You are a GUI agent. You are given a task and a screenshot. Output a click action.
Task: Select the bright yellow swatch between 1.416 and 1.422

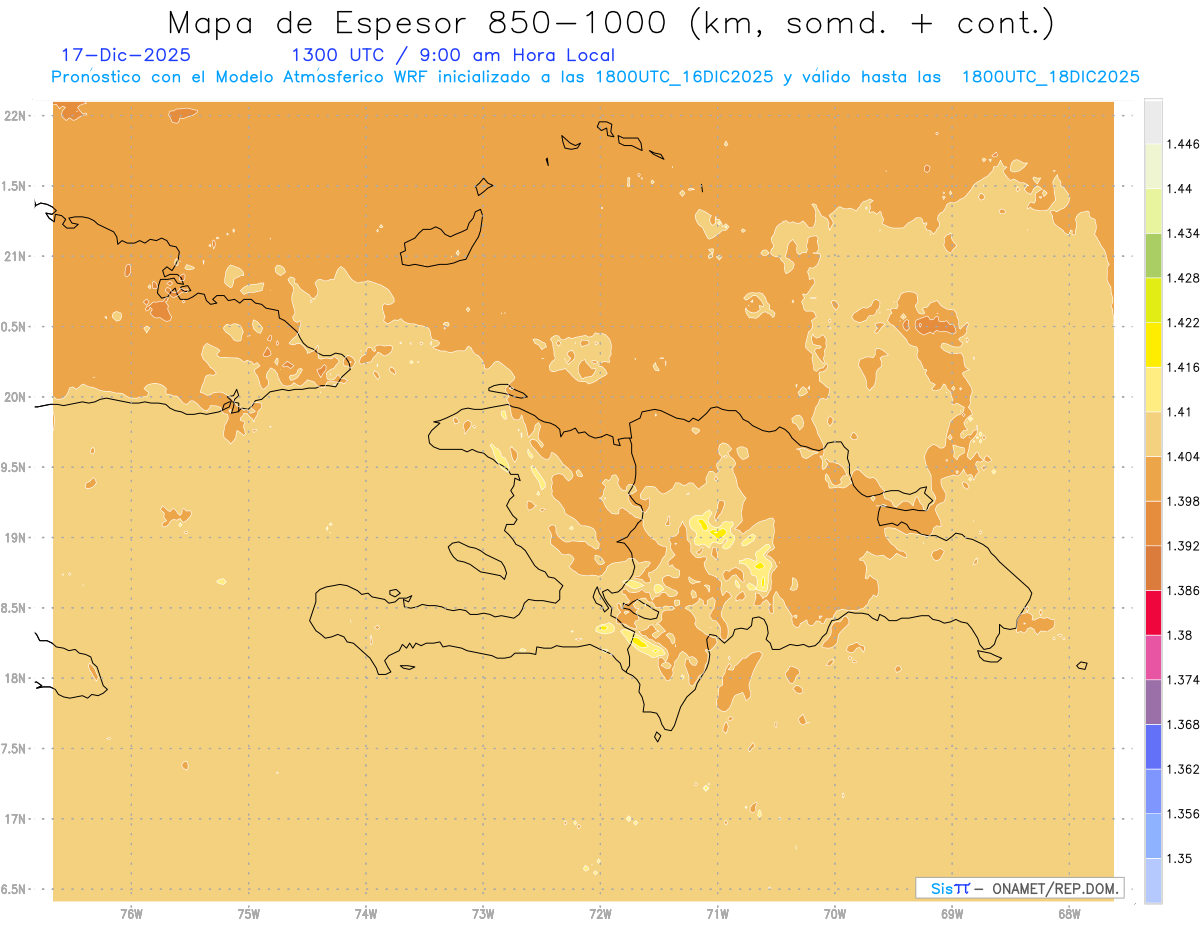point(1153,344)
